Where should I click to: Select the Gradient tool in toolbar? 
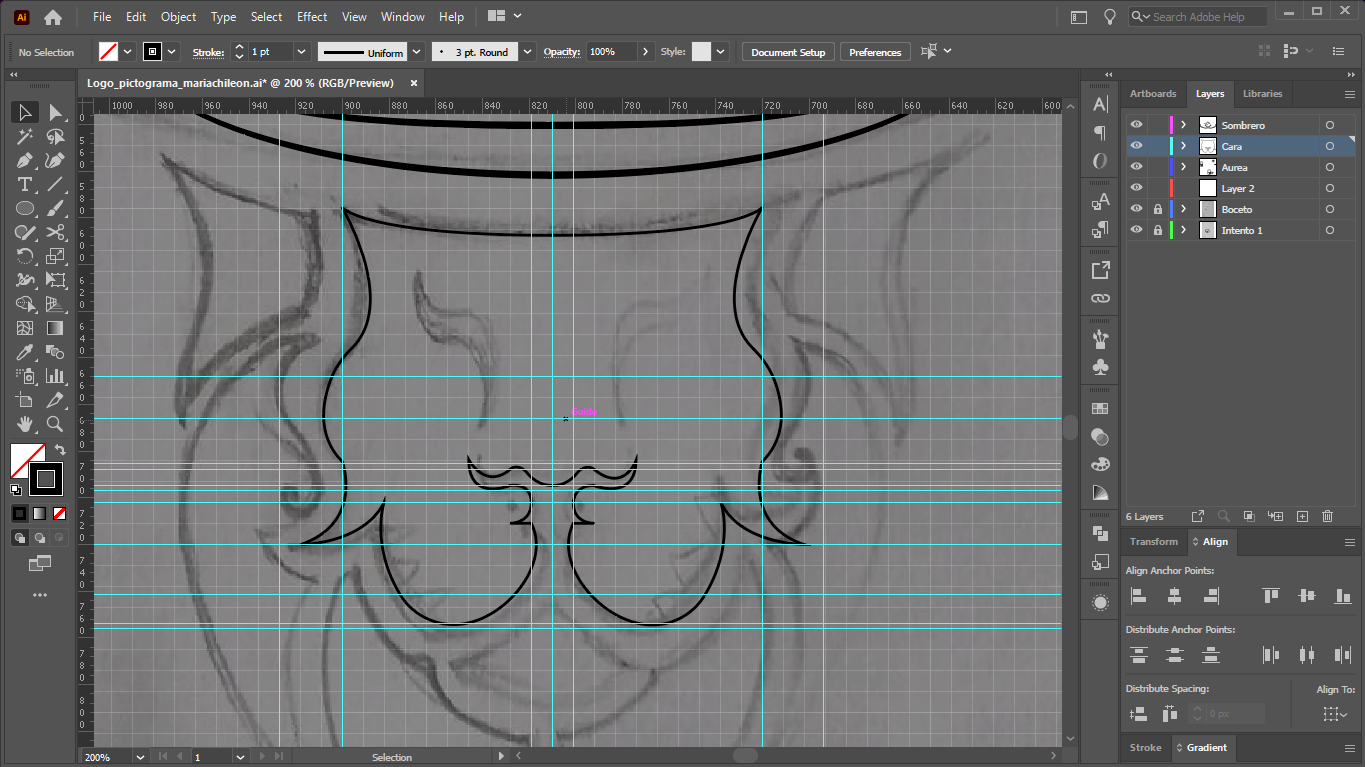click(56, 328)
